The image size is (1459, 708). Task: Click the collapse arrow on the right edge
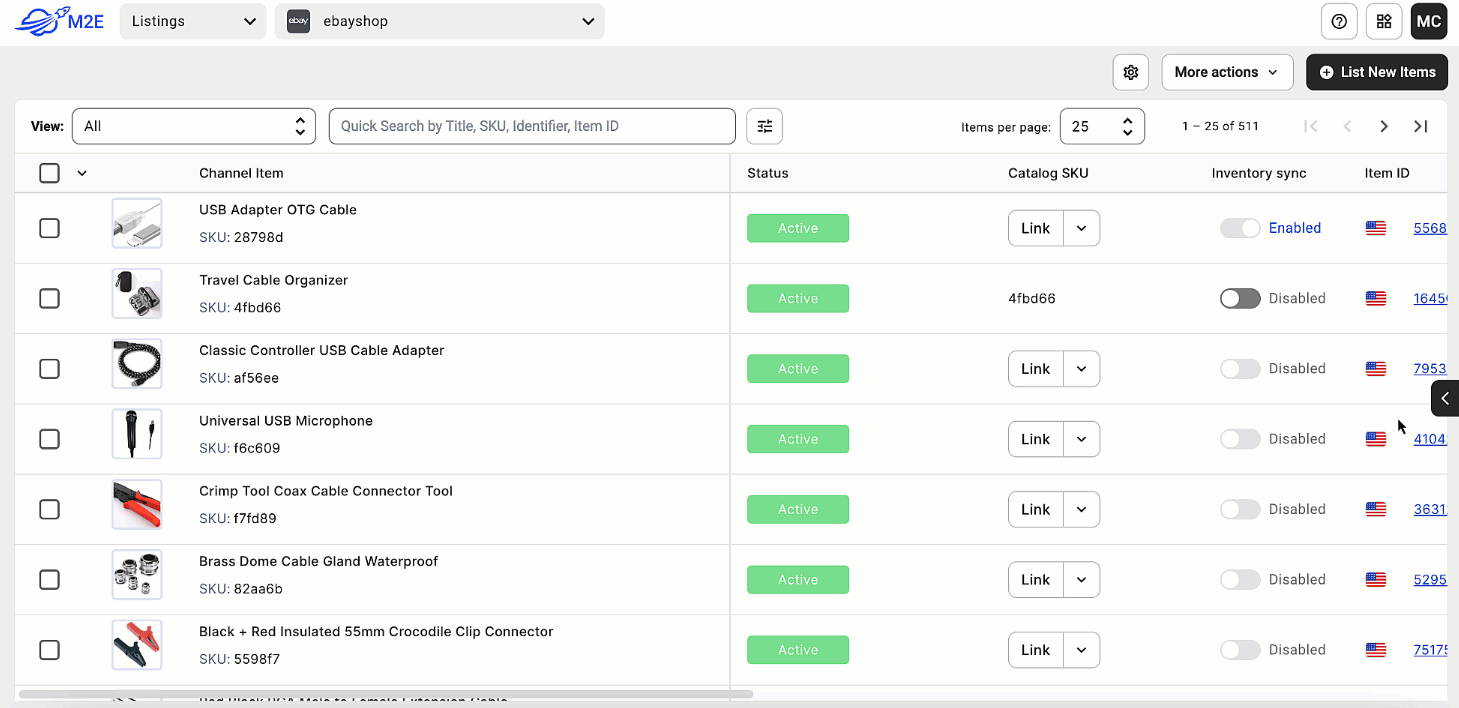[1446, 398]
